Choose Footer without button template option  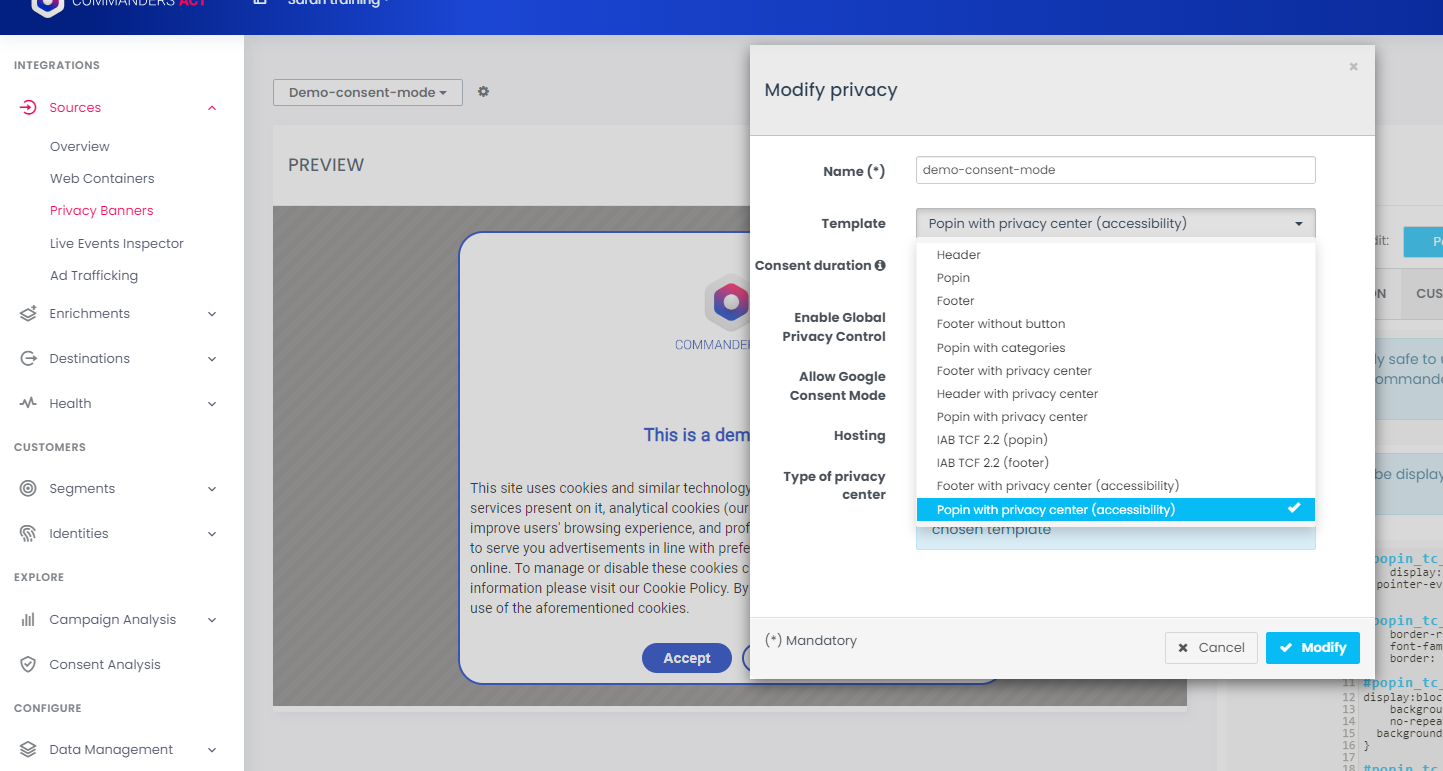click(x=1001, y=324)
